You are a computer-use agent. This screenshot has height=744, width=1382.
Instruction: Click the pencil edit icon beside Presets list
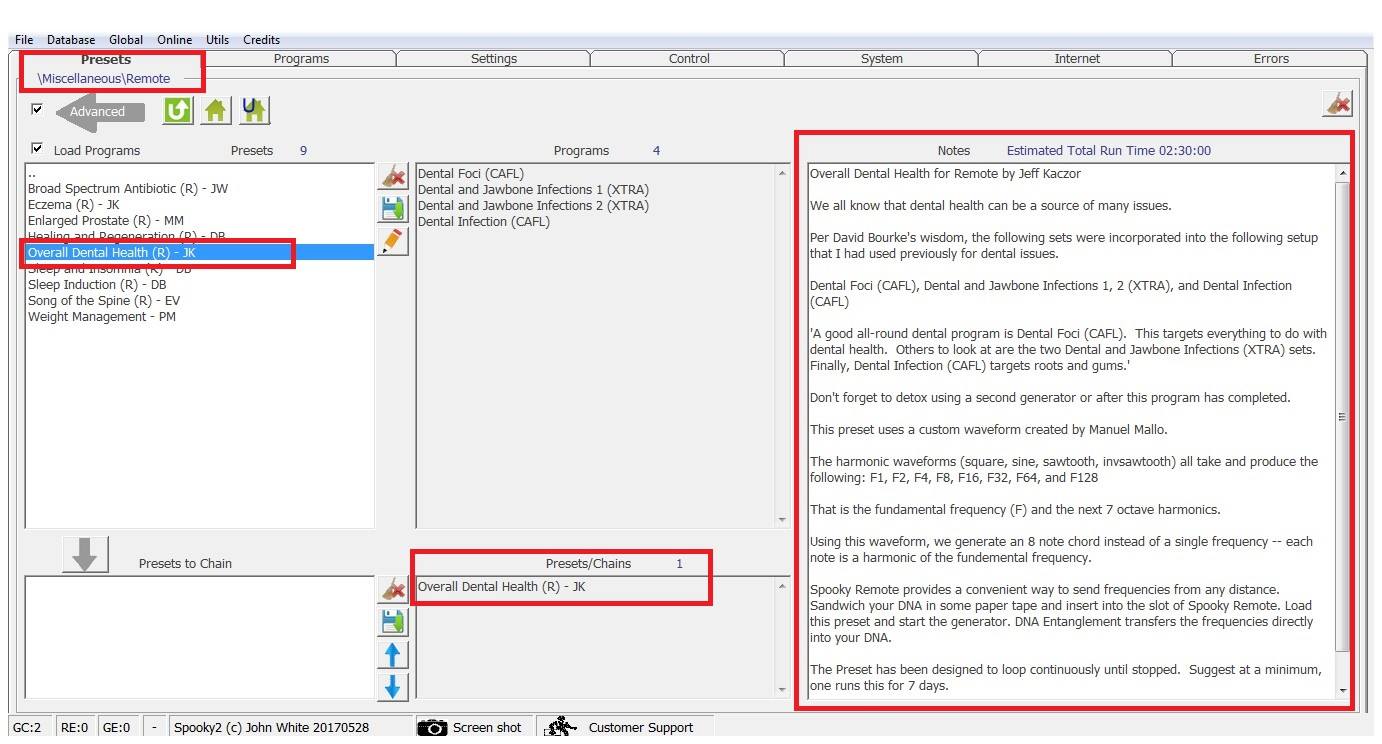[393, 241]
